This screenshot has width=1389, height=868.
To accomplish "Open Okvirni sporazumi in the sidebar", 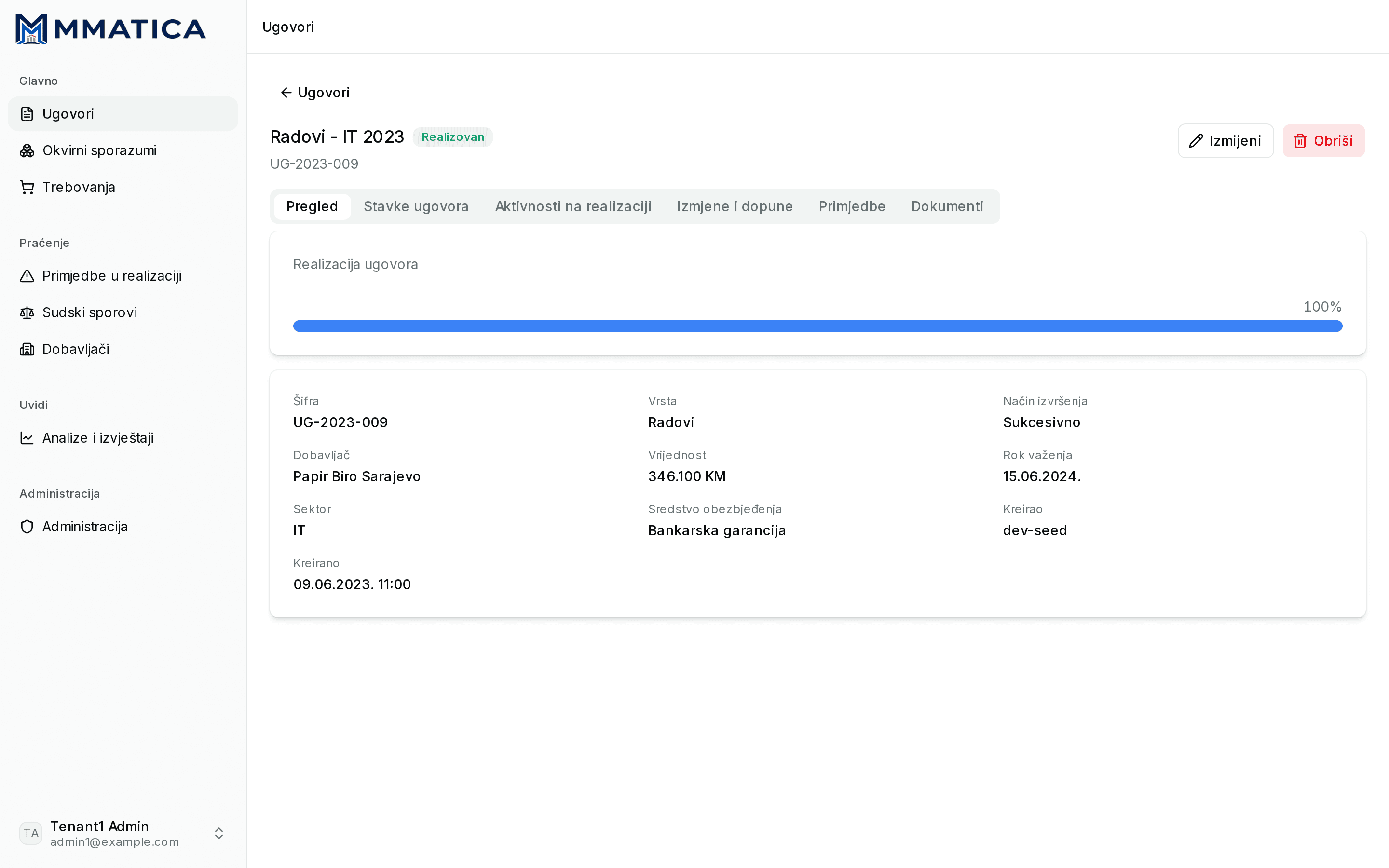I will pyautogui.click(x=123, y=150).
